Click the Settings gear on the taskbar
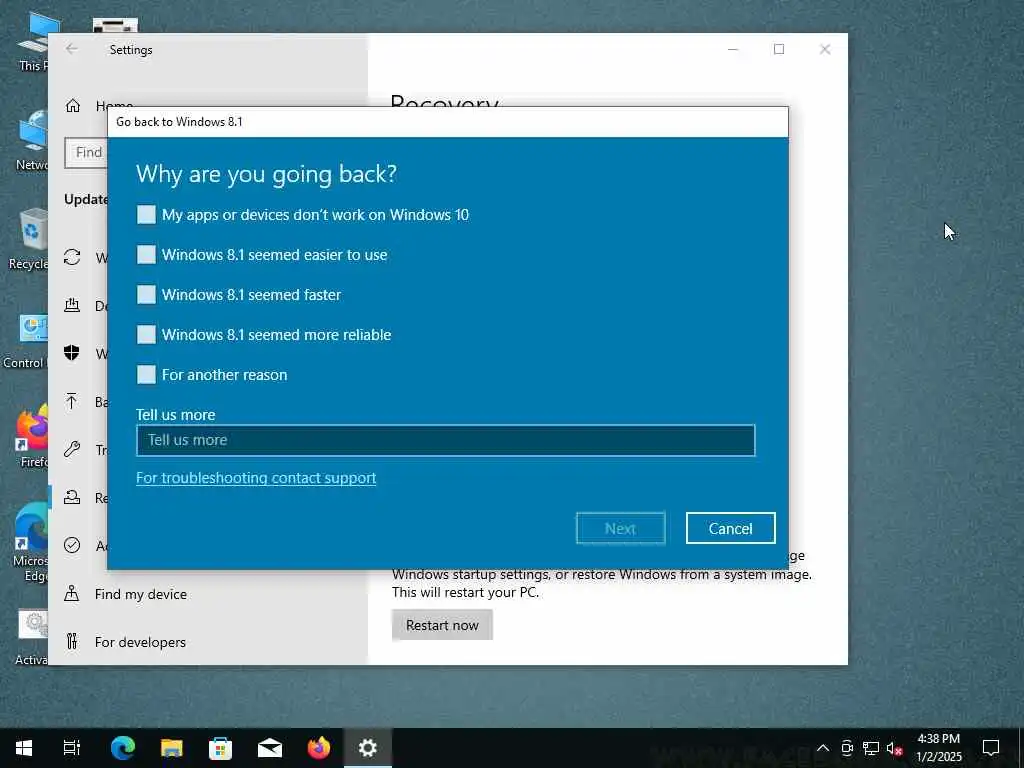 coord(368,748)
